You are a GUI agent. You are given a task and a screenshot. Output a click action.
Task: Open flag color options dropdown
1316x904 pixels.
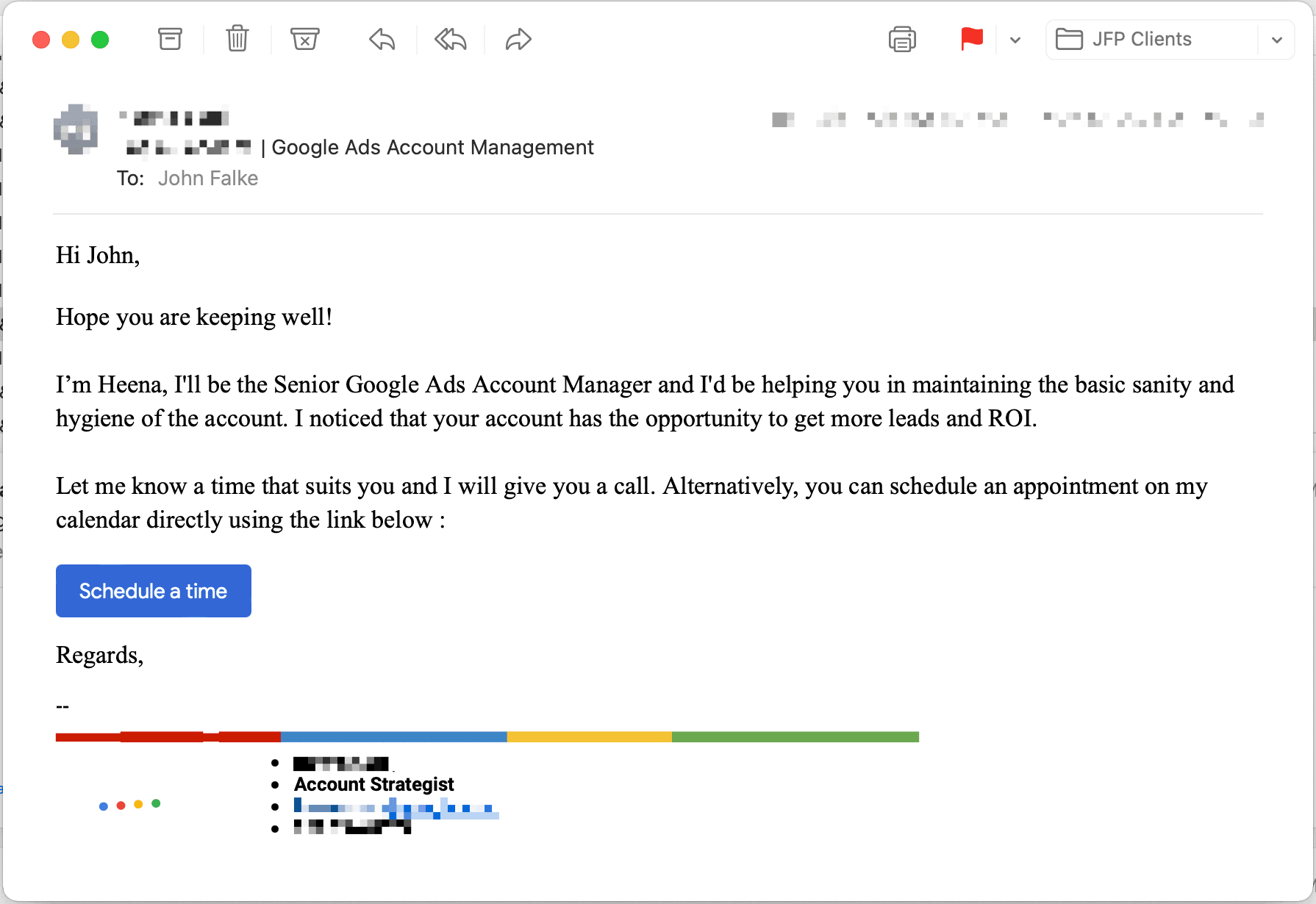[1015, 40]
